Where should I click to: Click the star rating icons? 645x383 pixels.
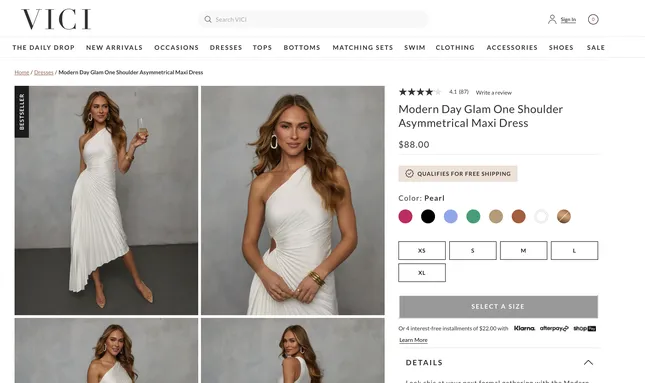tap(420, 92)
